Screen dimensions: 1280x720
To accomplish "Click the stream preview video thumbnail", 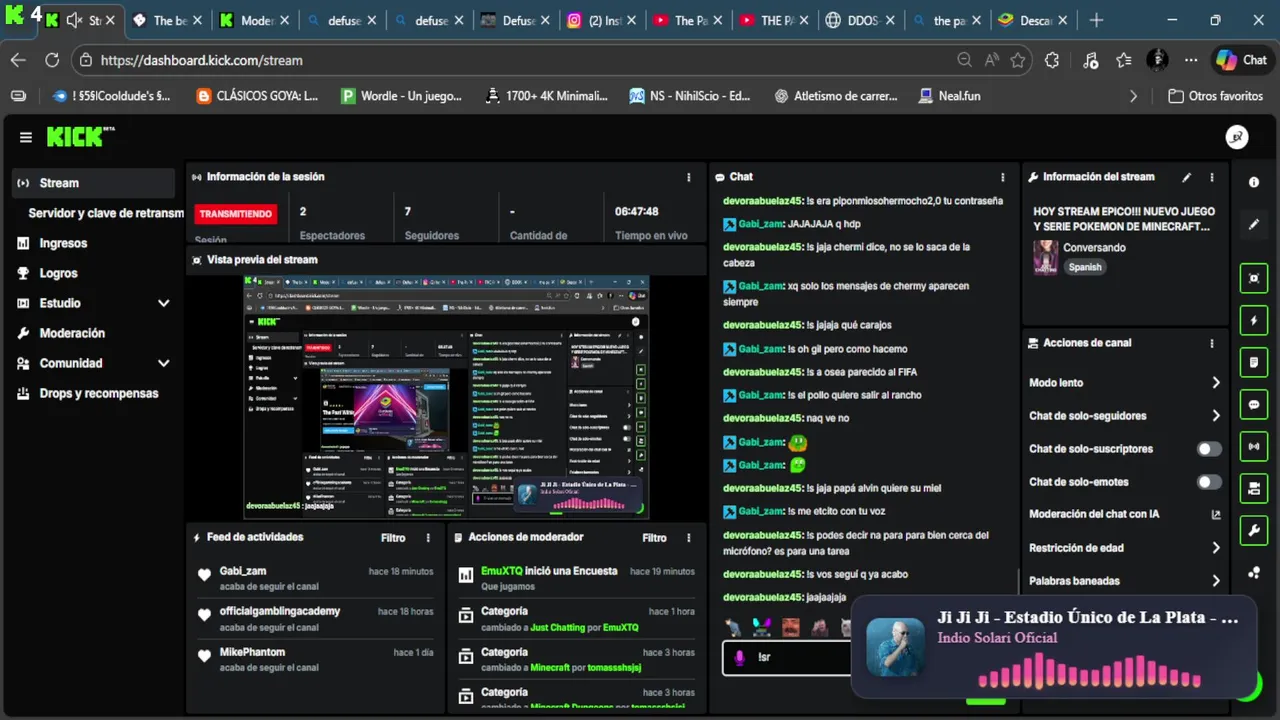I will 446,398.
